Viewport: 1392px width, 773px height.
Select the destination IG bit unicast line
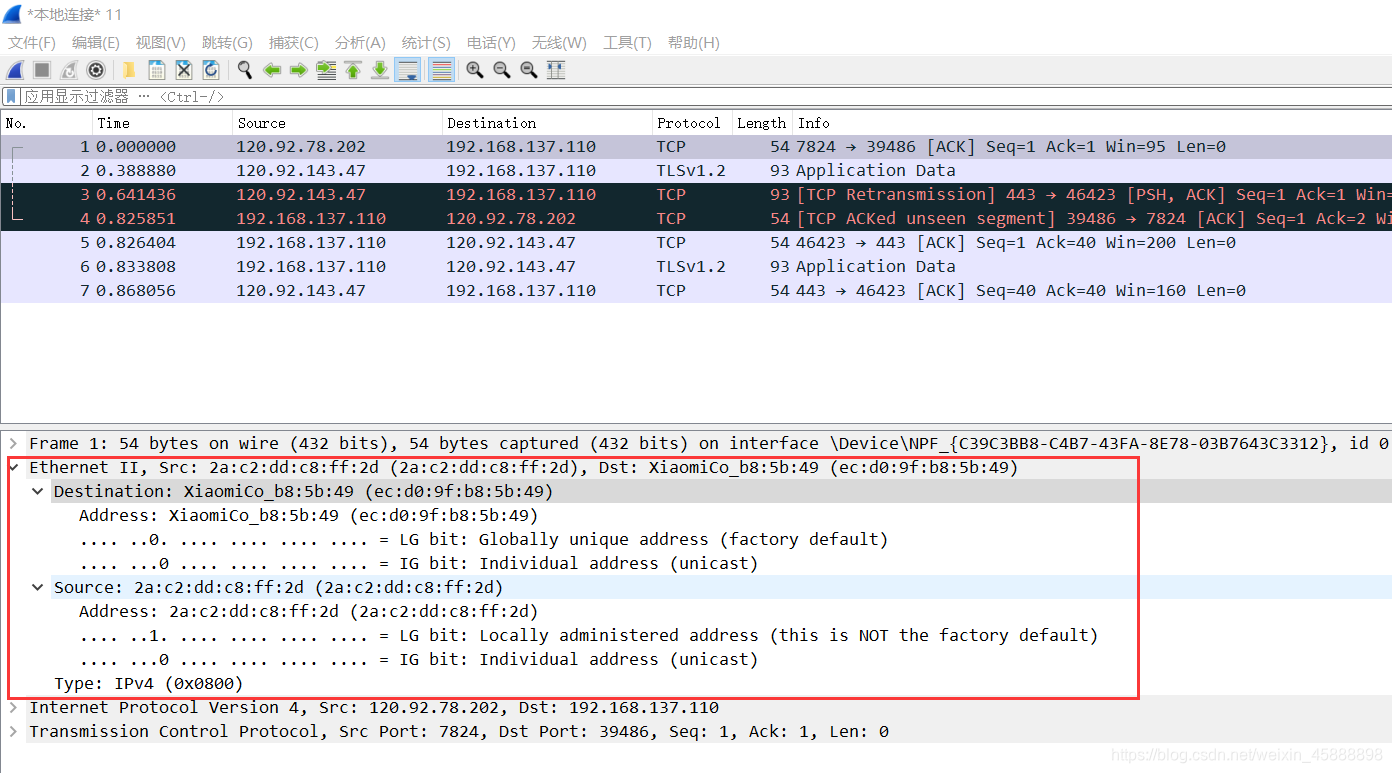pos(419,563)
